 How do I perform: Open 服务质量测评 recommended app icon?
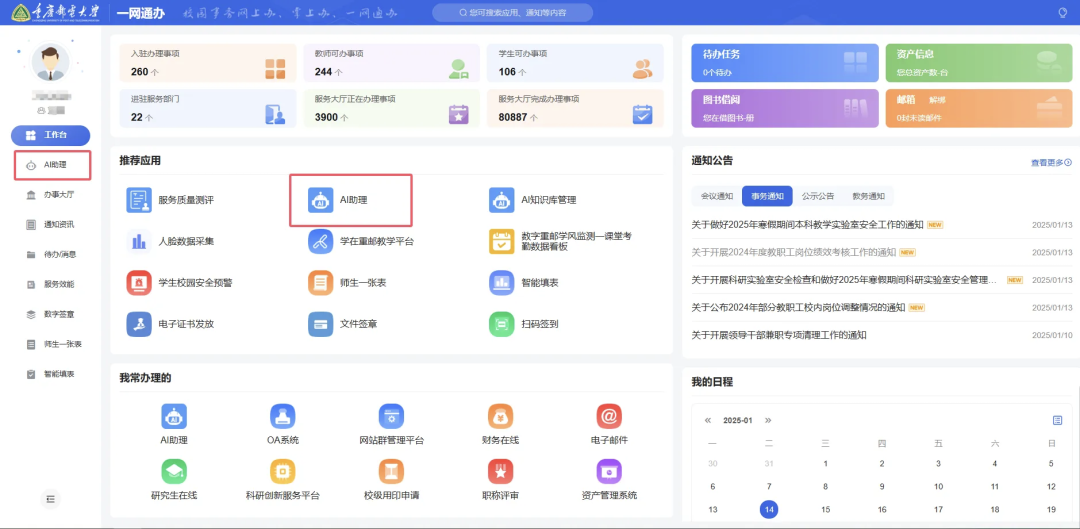click(x=138, y=200)
